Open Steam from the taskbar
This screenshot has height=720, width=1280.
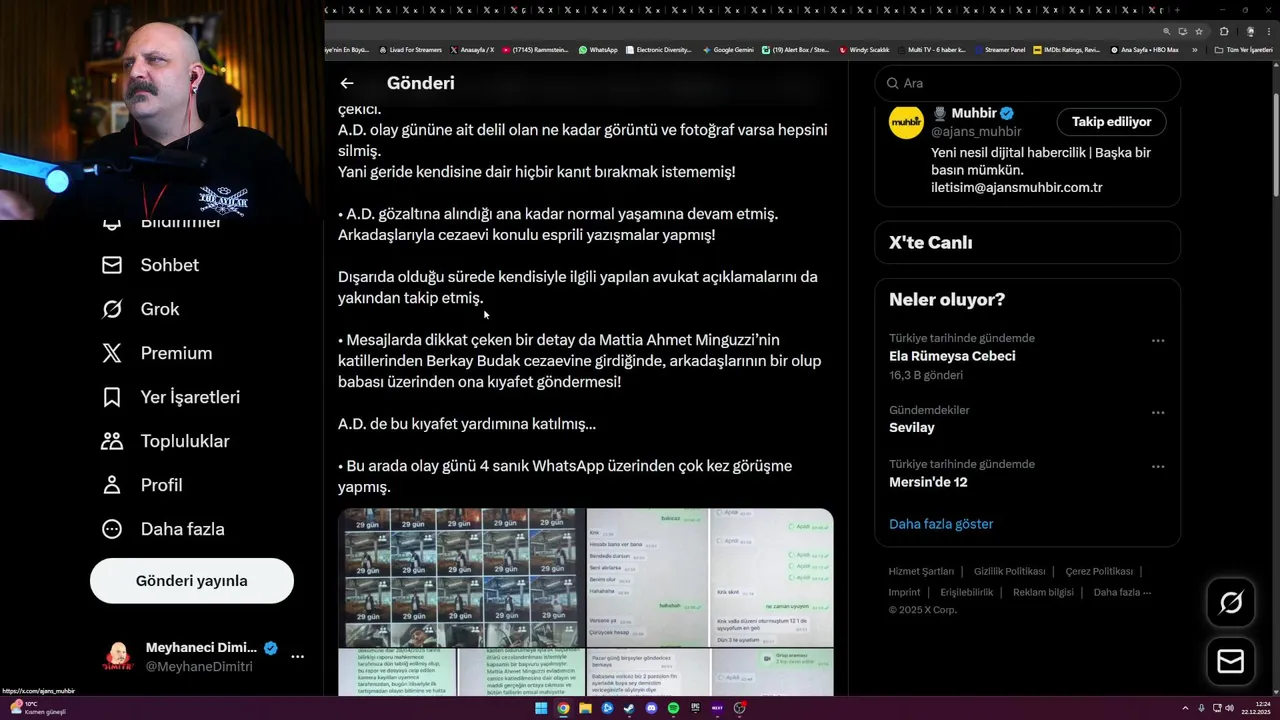coord(629,708)
